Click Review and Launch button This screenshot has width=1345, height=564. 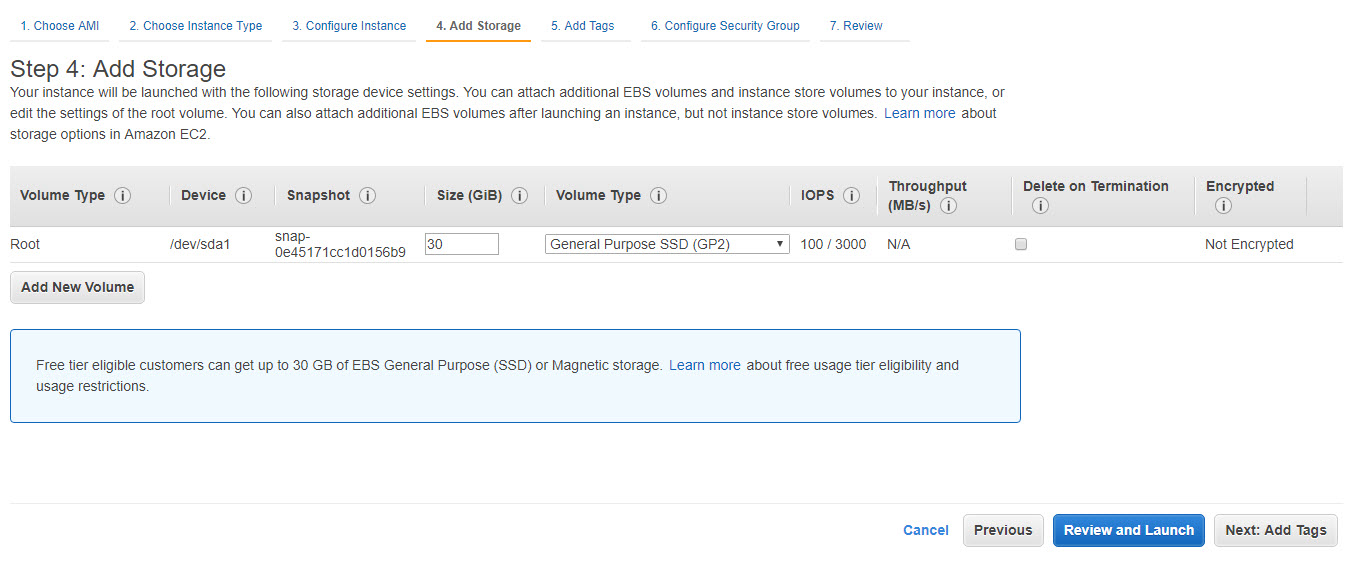pyautogui.click(x=1128, y=531)
